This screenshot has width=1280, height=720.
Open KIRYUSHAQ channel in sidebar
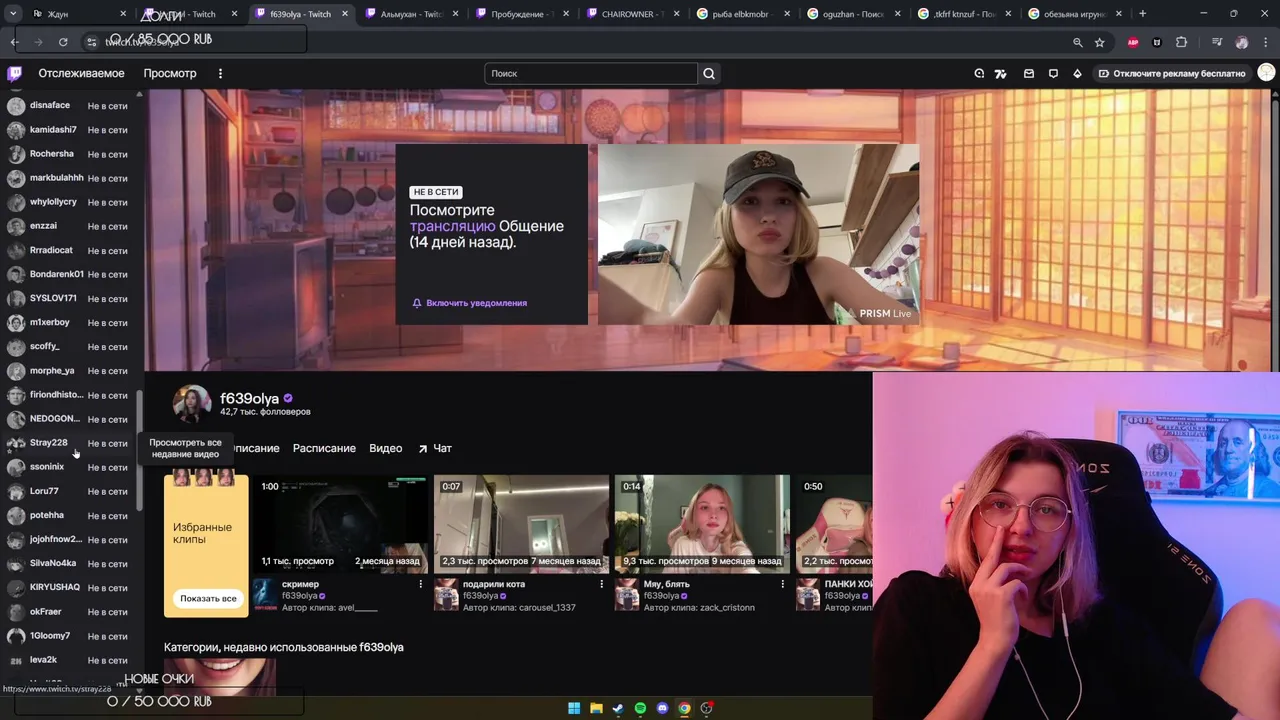tap(68, 587)
